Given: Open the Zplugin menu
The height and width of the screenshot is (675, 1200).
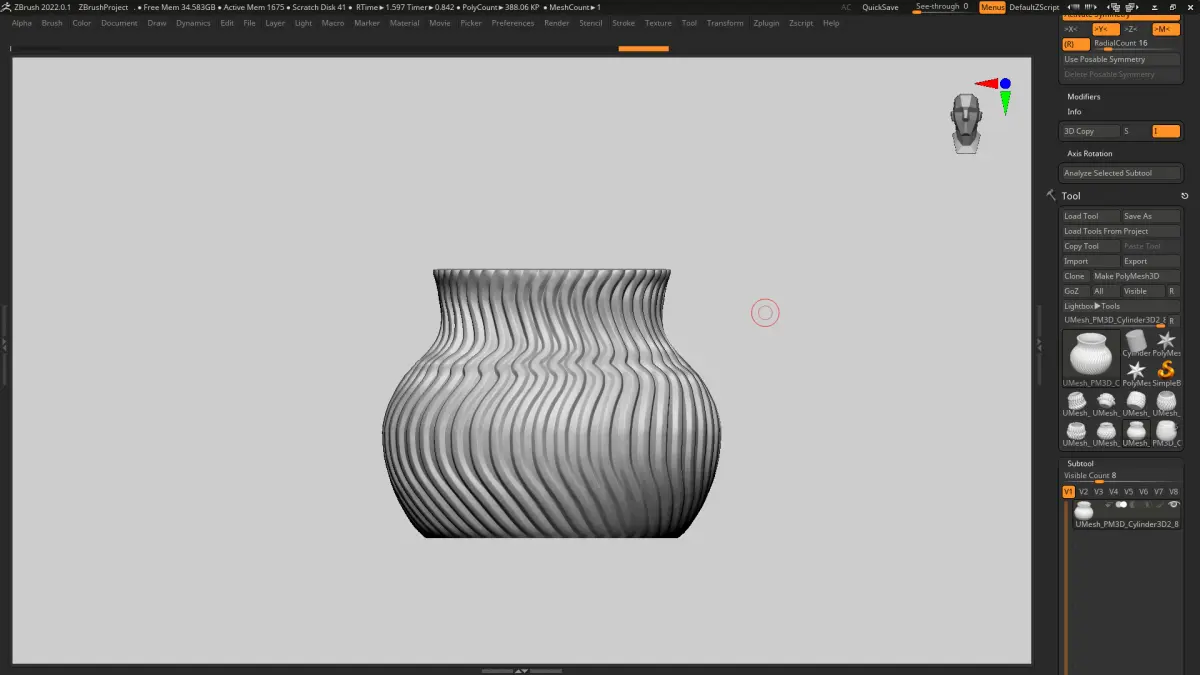Looking at the screenshot, I should [x=766, y=23].
